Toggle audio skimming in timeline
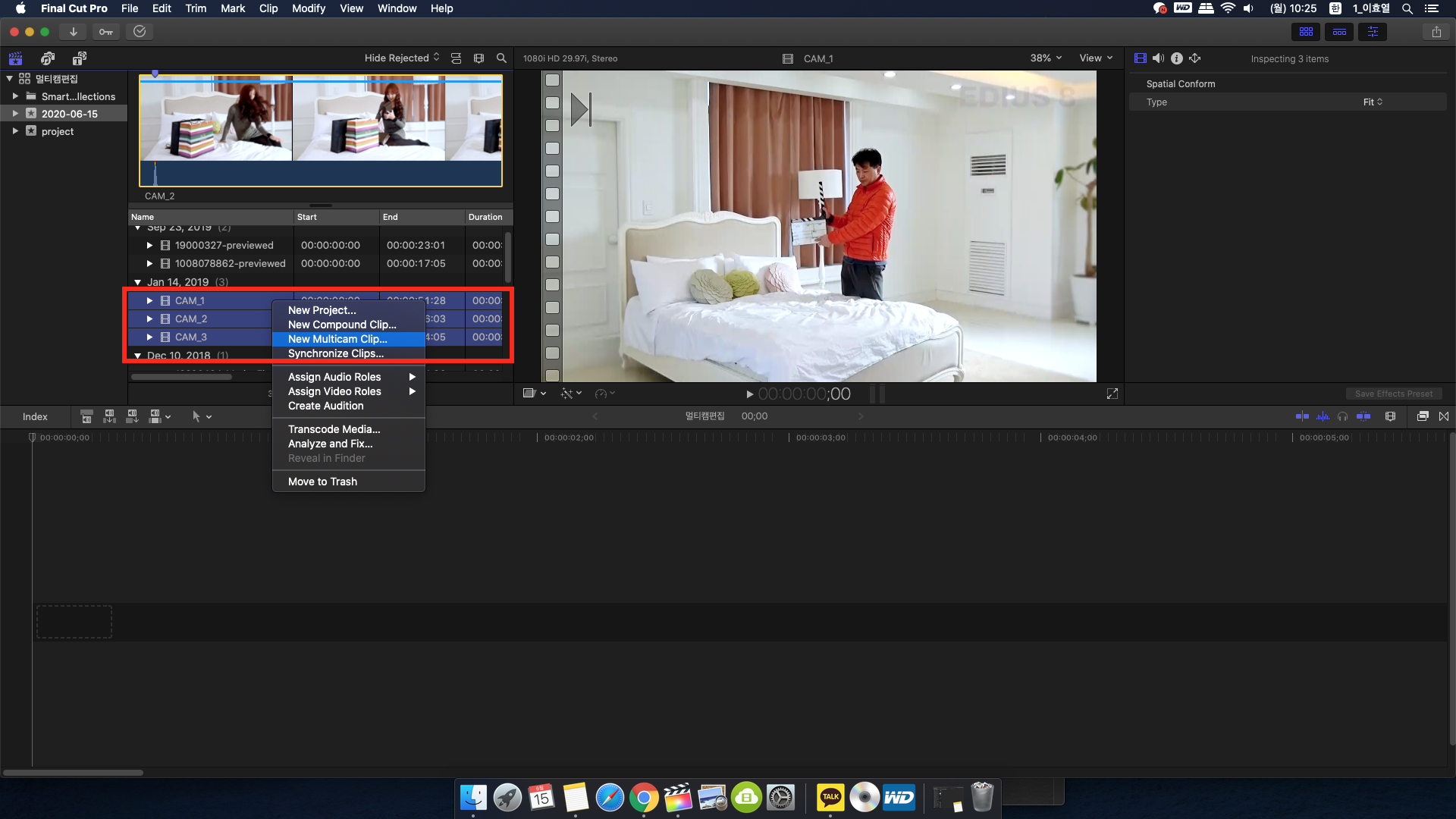This screenshot has width=1456, height=819. tap(1323, 416)
